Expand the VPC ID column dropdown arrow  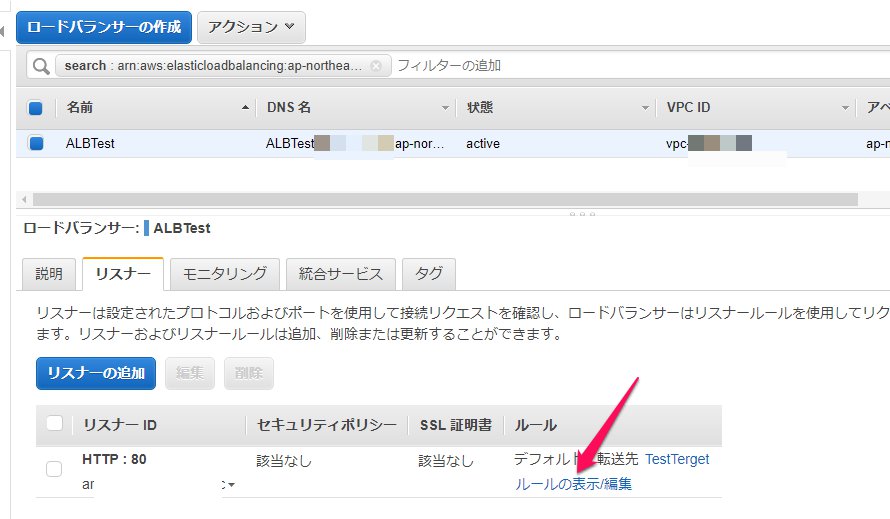(845, 108)
